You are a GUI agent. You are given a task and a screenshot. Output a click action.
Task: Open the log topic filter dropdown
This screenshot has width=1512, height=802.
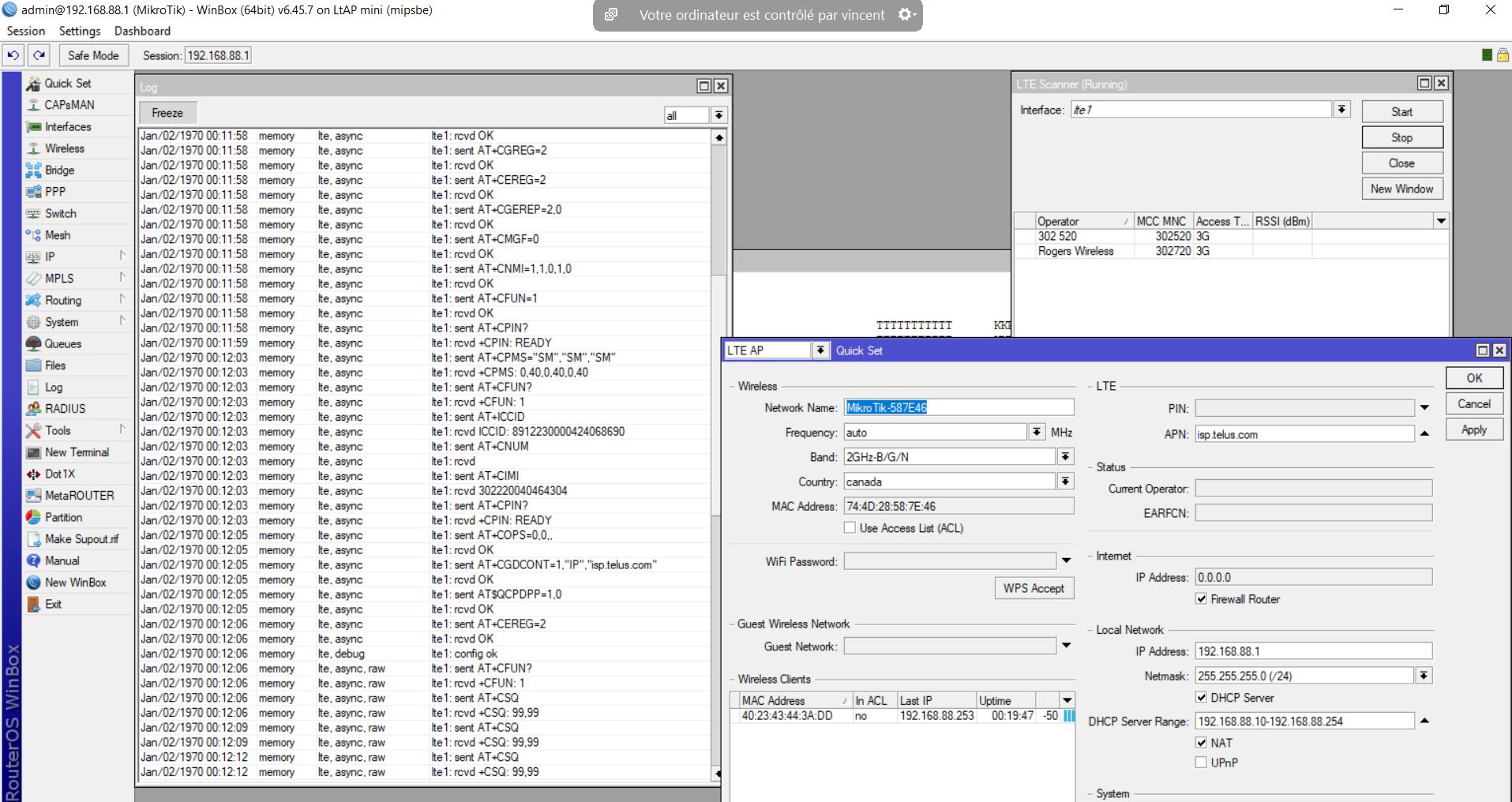coord(718,115)
